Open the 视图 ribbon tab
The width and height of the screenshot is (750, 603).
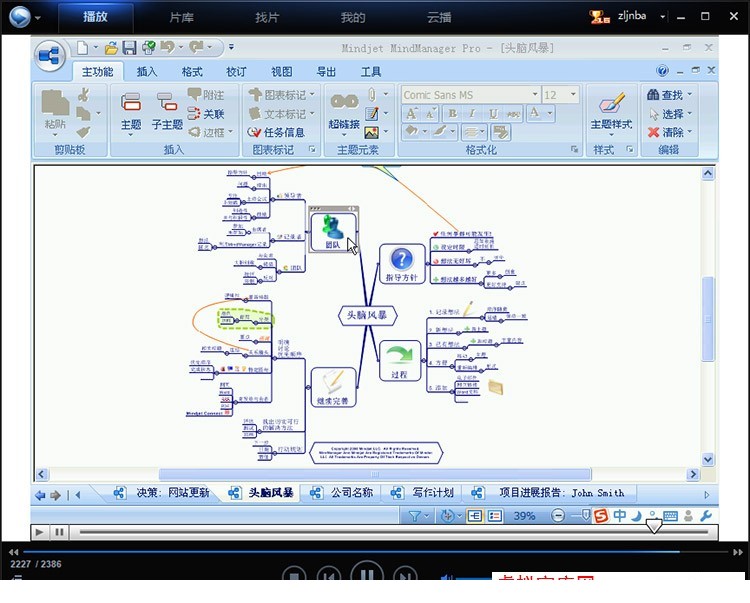[x=282, y=72]
